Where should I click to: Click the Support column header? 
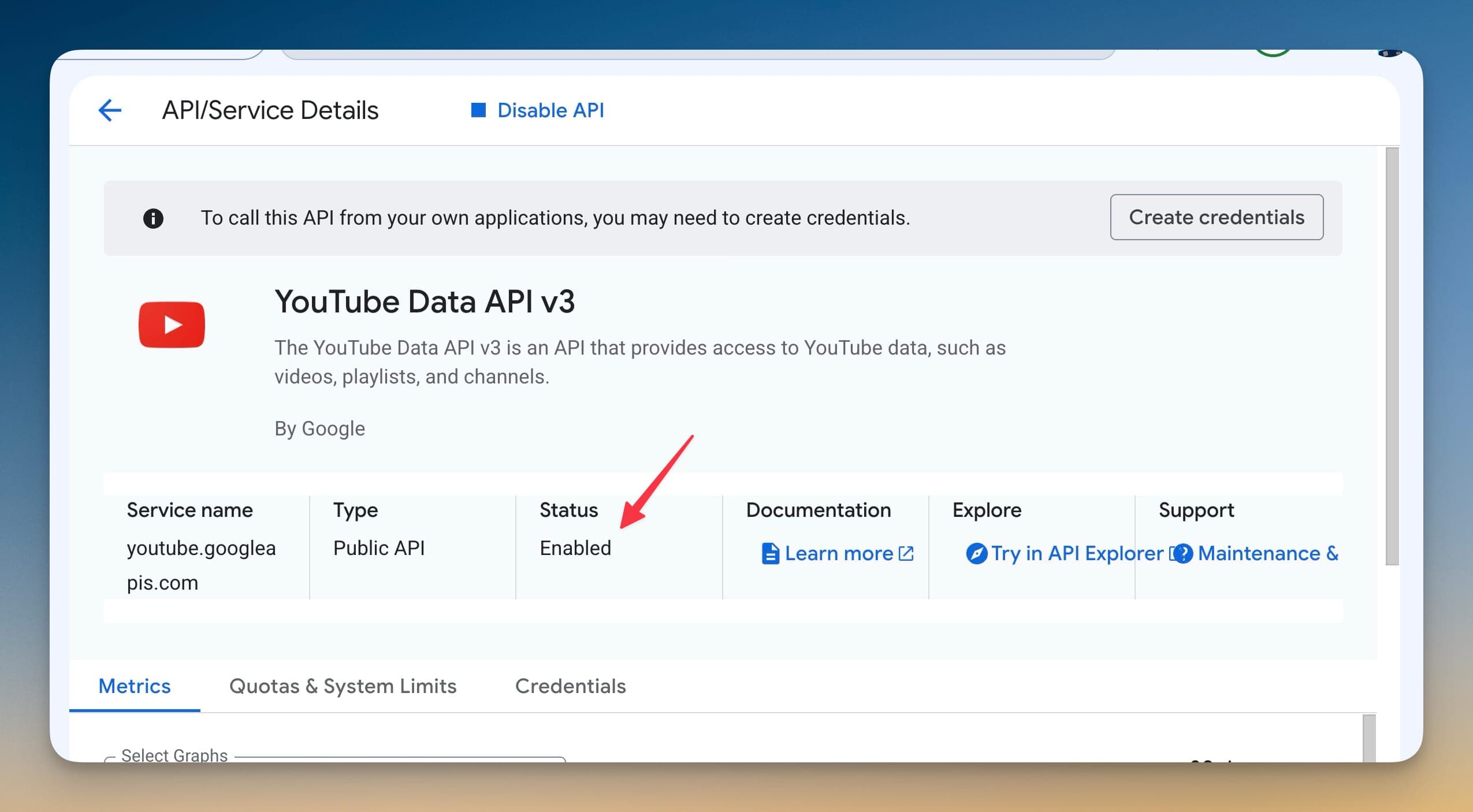[1196, 510]
